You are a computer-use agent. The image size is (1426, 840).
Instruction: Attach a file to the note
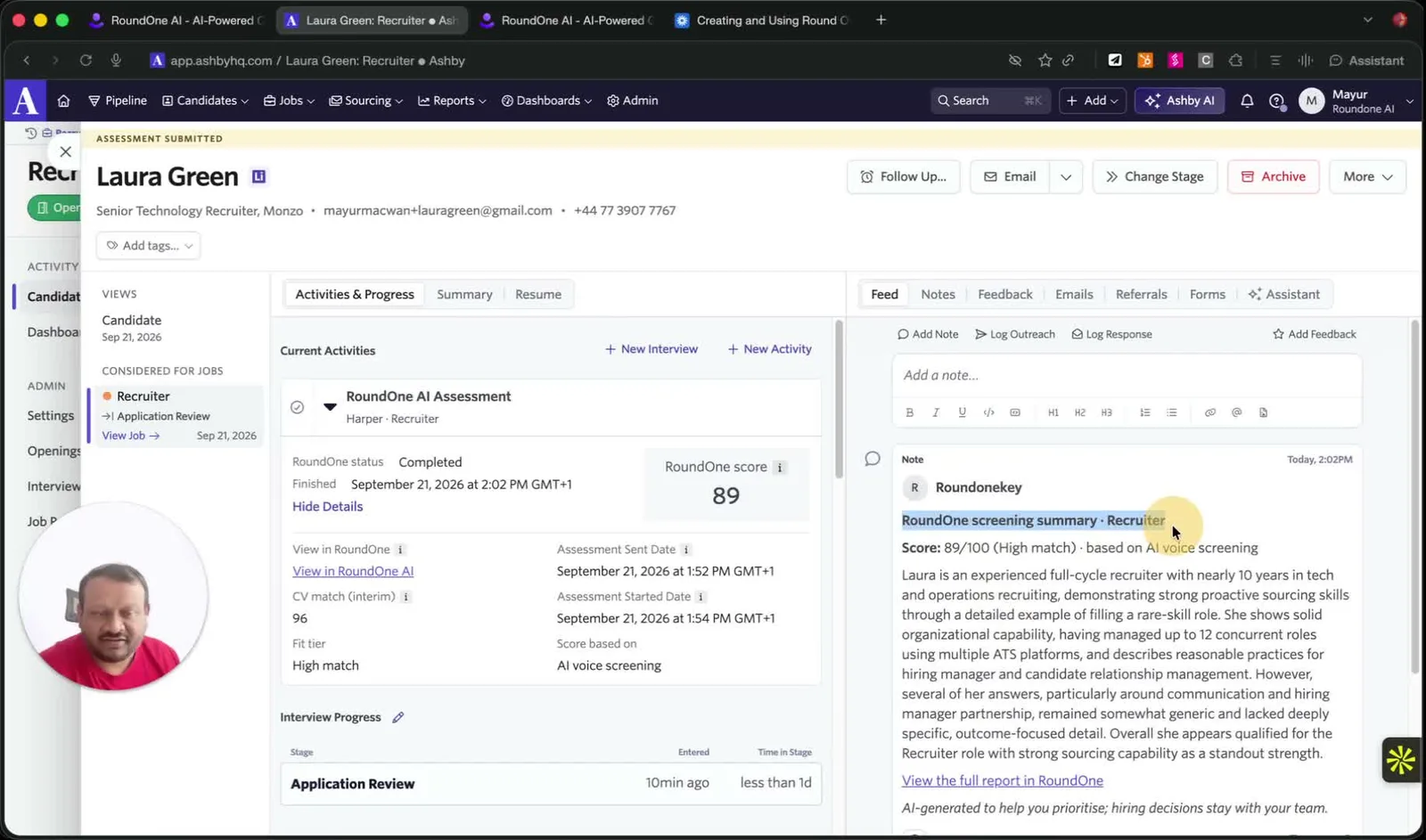point(1264,412)
